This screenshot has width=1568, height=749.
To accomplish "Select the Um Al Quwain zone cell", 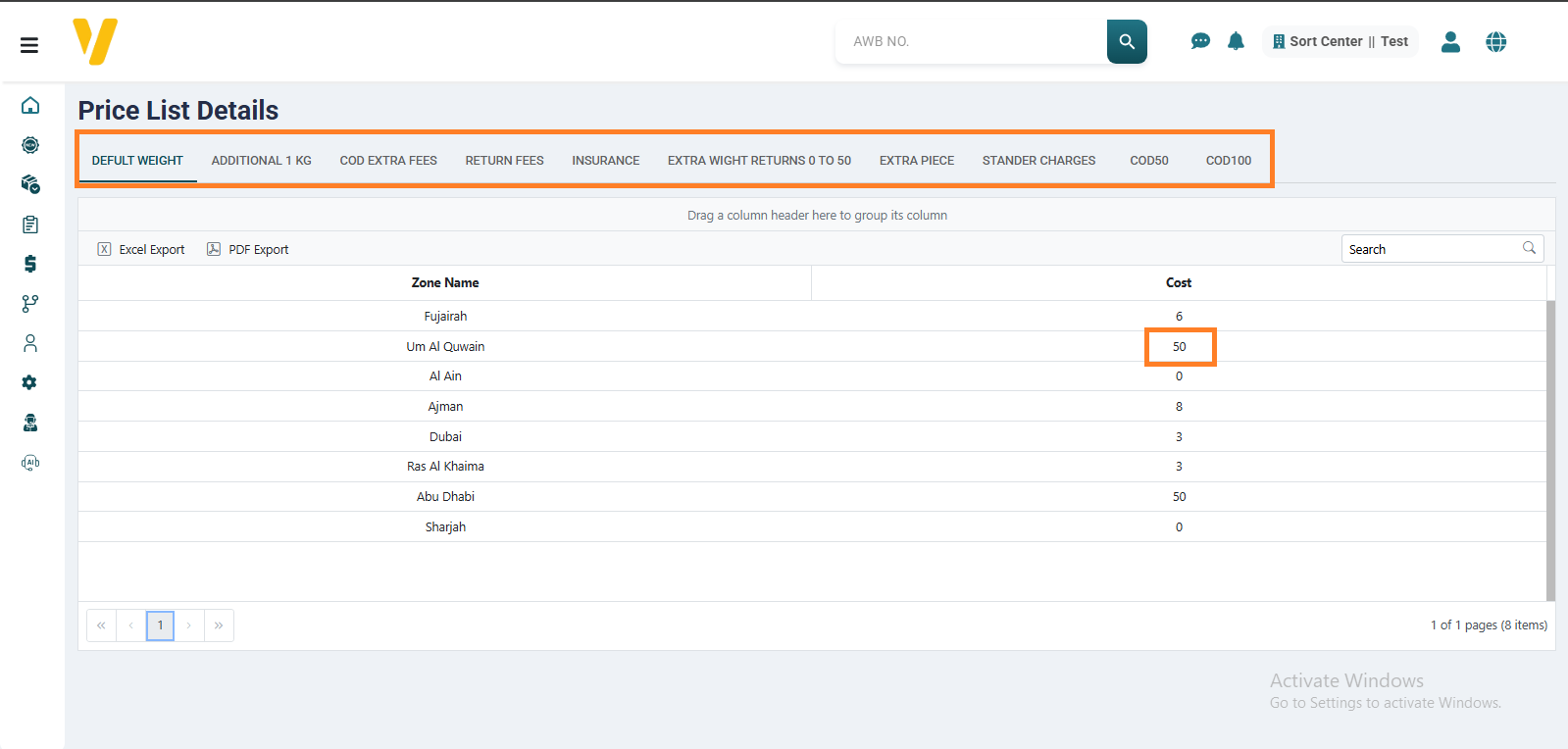I will click(445, 346).
